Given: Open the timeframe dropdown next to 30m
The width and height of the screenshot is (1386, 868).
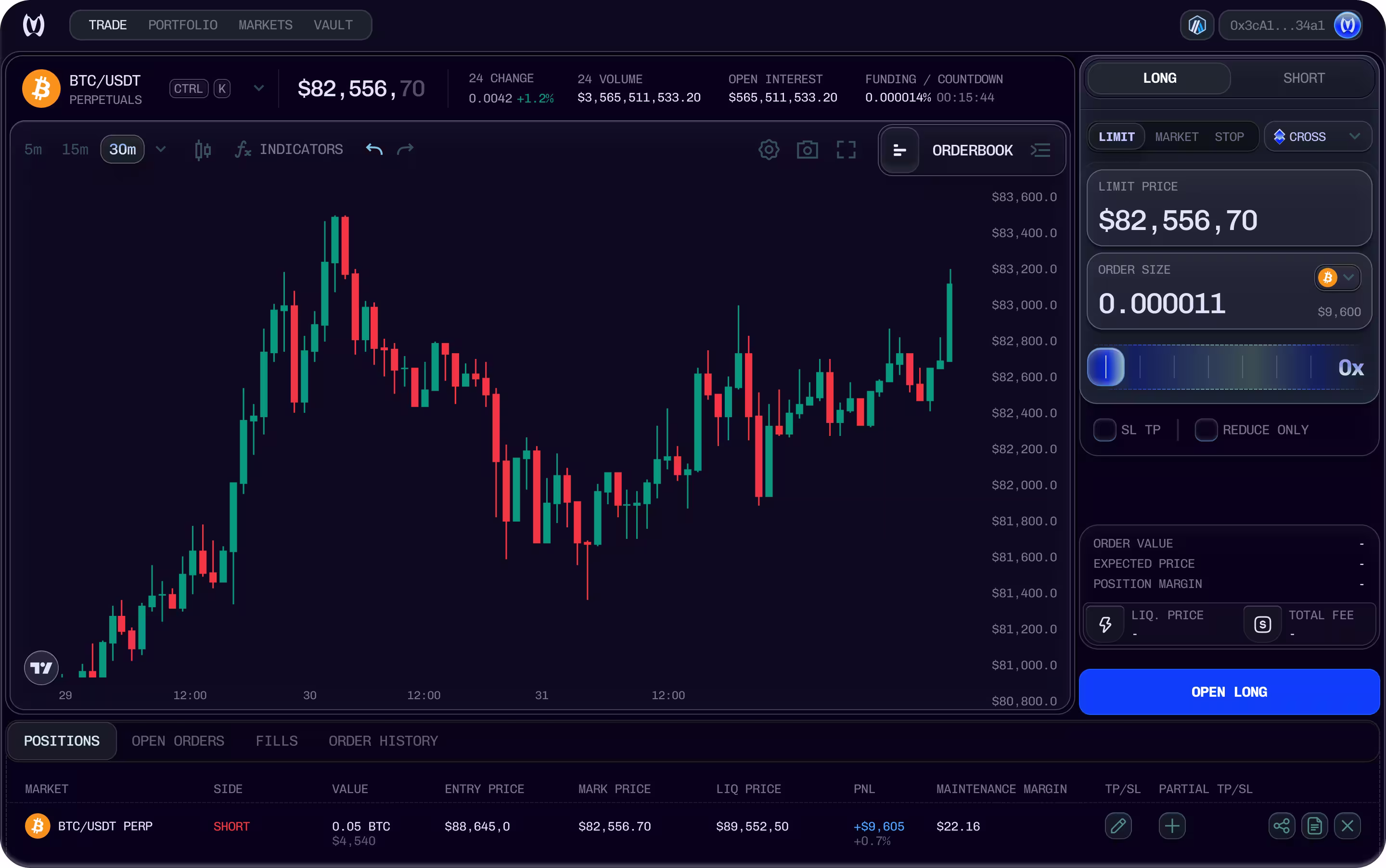Looking at the screenshot, I should click(x=161, y=149).
